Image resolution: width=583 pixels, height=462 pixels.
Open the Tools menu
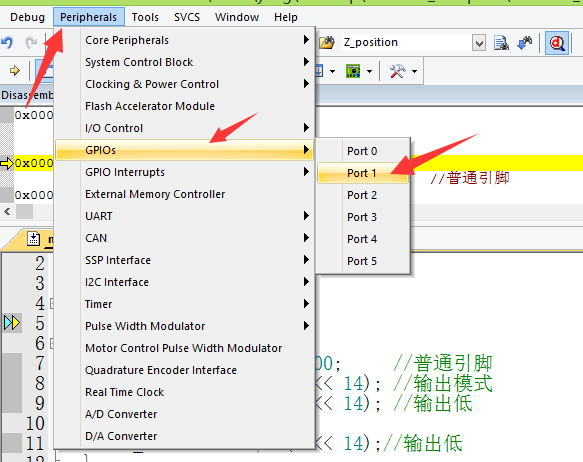pyautogui.click(x=145, y=17)
